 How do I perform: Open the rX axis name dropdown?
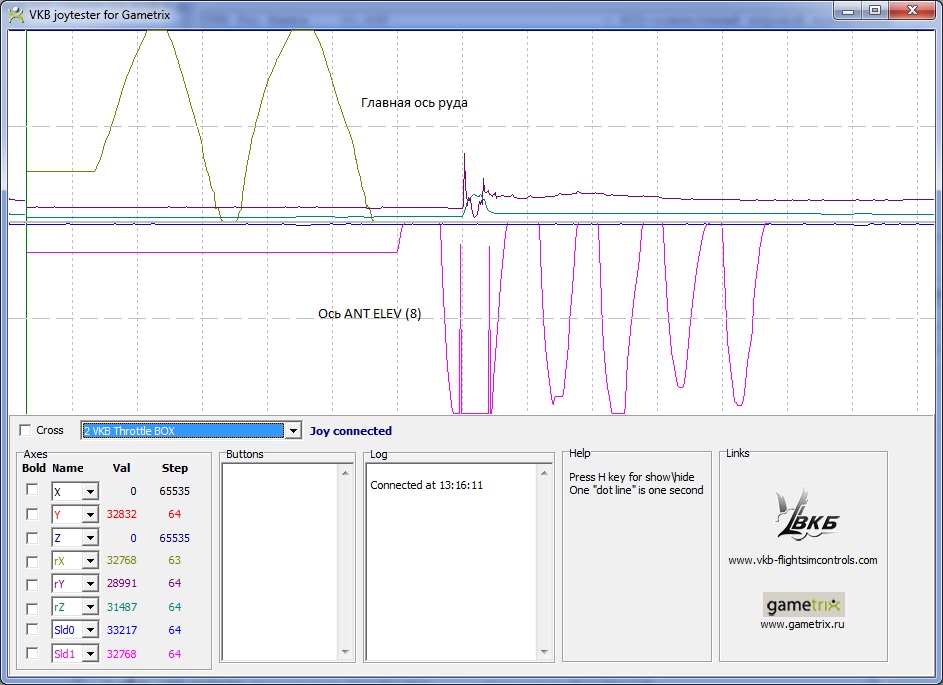click(x=89, y=561)
